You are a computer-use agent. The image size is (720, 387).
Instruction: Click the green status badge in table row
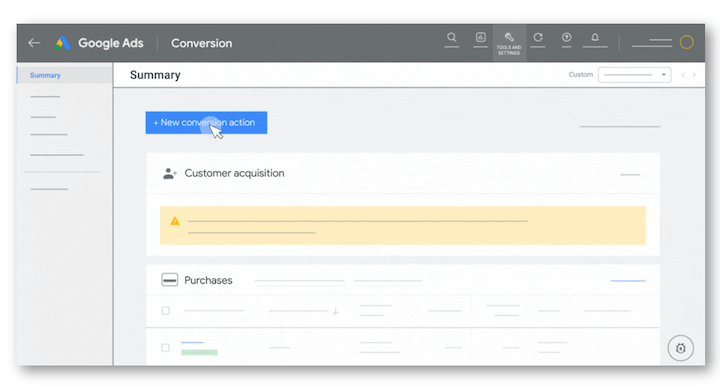click(x=199, y=352)
